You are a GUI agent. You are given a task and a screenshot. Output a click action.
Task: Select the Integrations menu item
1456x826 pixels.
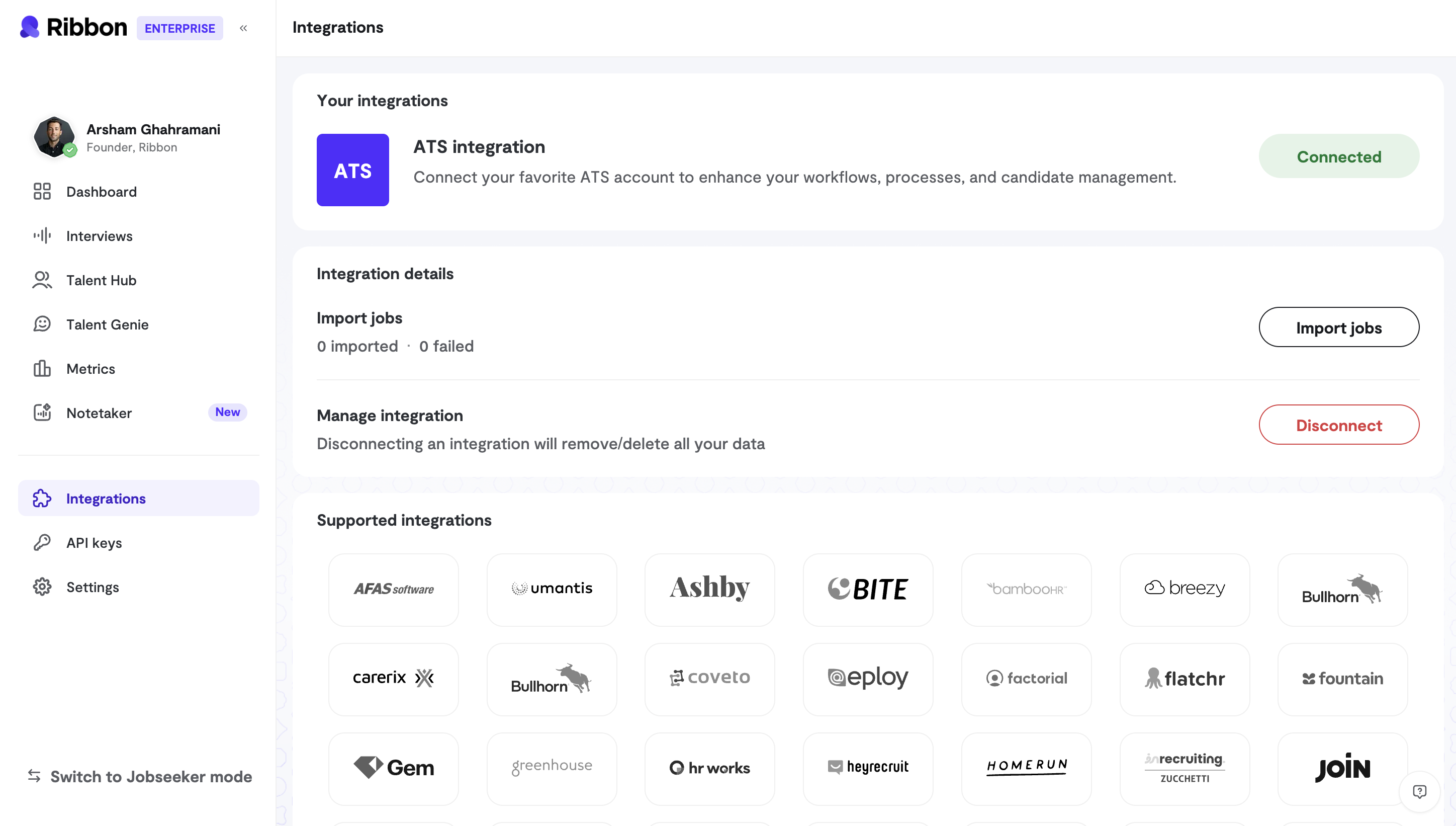[x=106, y=498]
